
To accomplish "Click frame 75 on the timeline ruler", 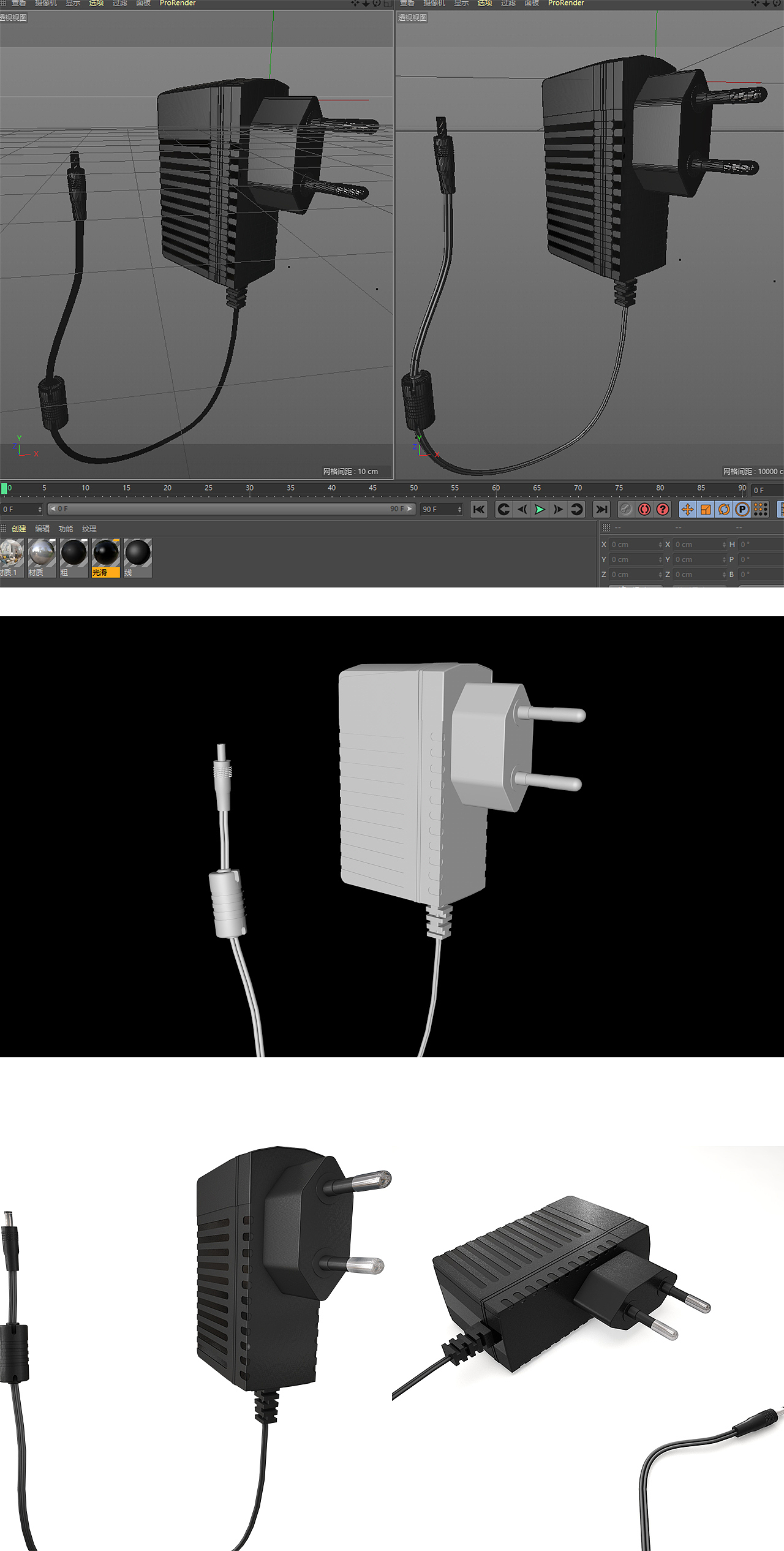I will click(619, 488).
